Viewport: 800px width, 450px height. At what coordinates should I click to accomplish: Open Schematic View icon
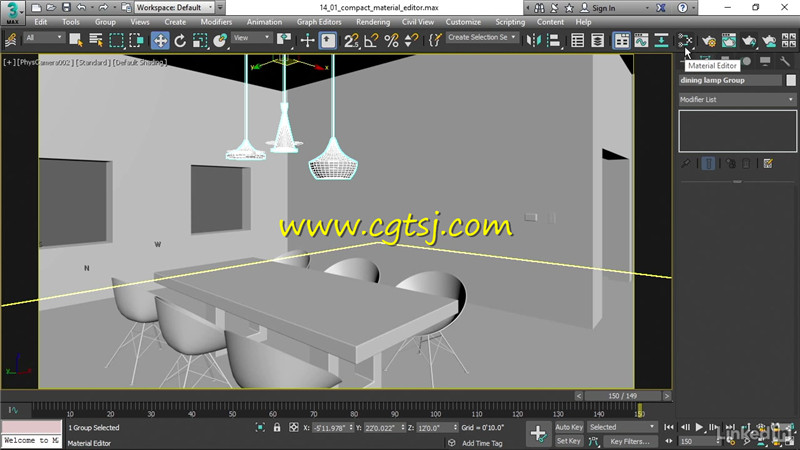(x=661, y=40)
